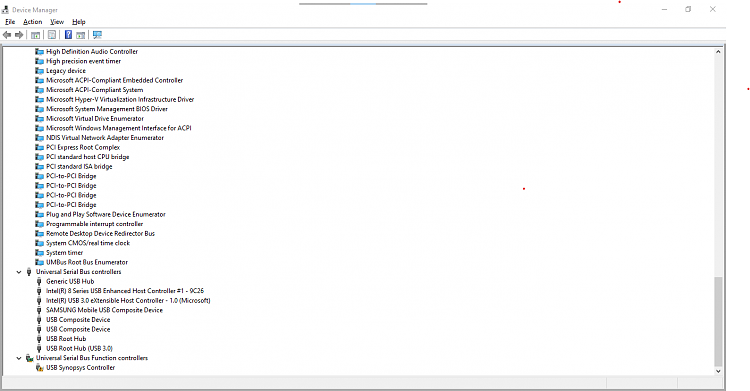
Task: Select High Definition Audio Controller entry
Action: click(x=92, y=52)
